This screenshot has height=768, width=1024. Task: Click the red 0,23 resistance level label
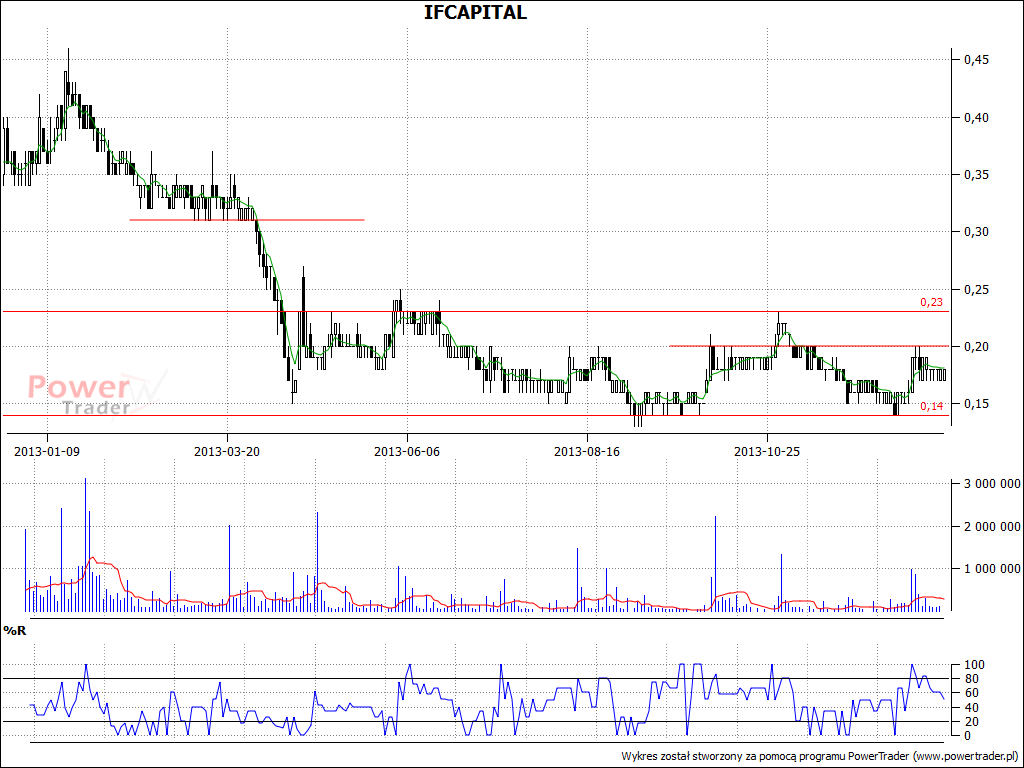932,302
